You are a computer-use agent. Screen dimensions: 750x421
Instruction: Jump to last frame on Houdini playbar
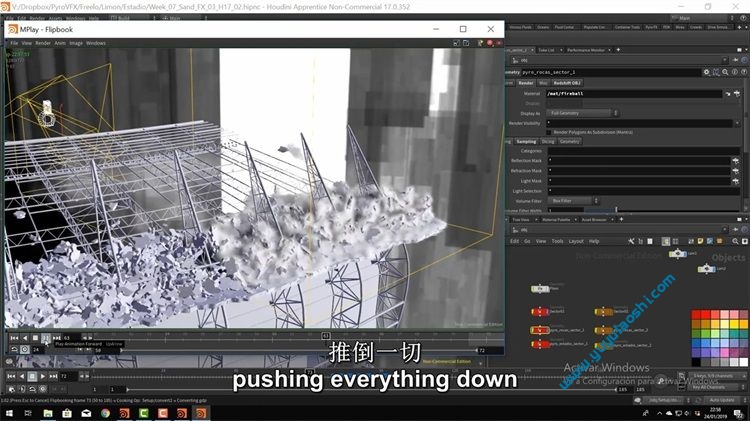(x=53, y=377)
